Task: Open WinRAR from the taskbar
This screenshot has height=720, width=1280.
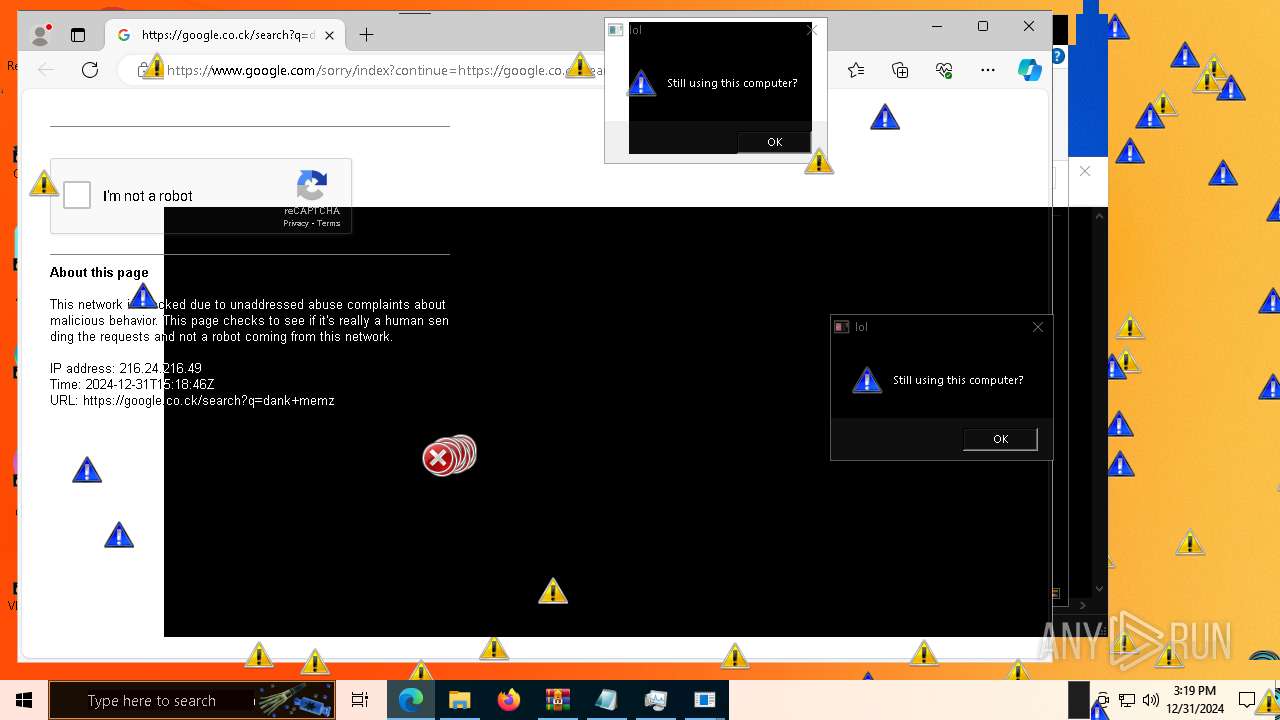Action: (557, 700)
